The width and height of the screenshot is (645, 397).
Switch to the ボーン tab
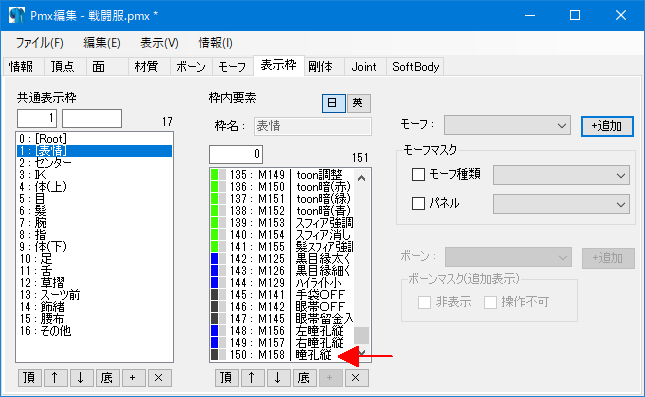(191, 67)
